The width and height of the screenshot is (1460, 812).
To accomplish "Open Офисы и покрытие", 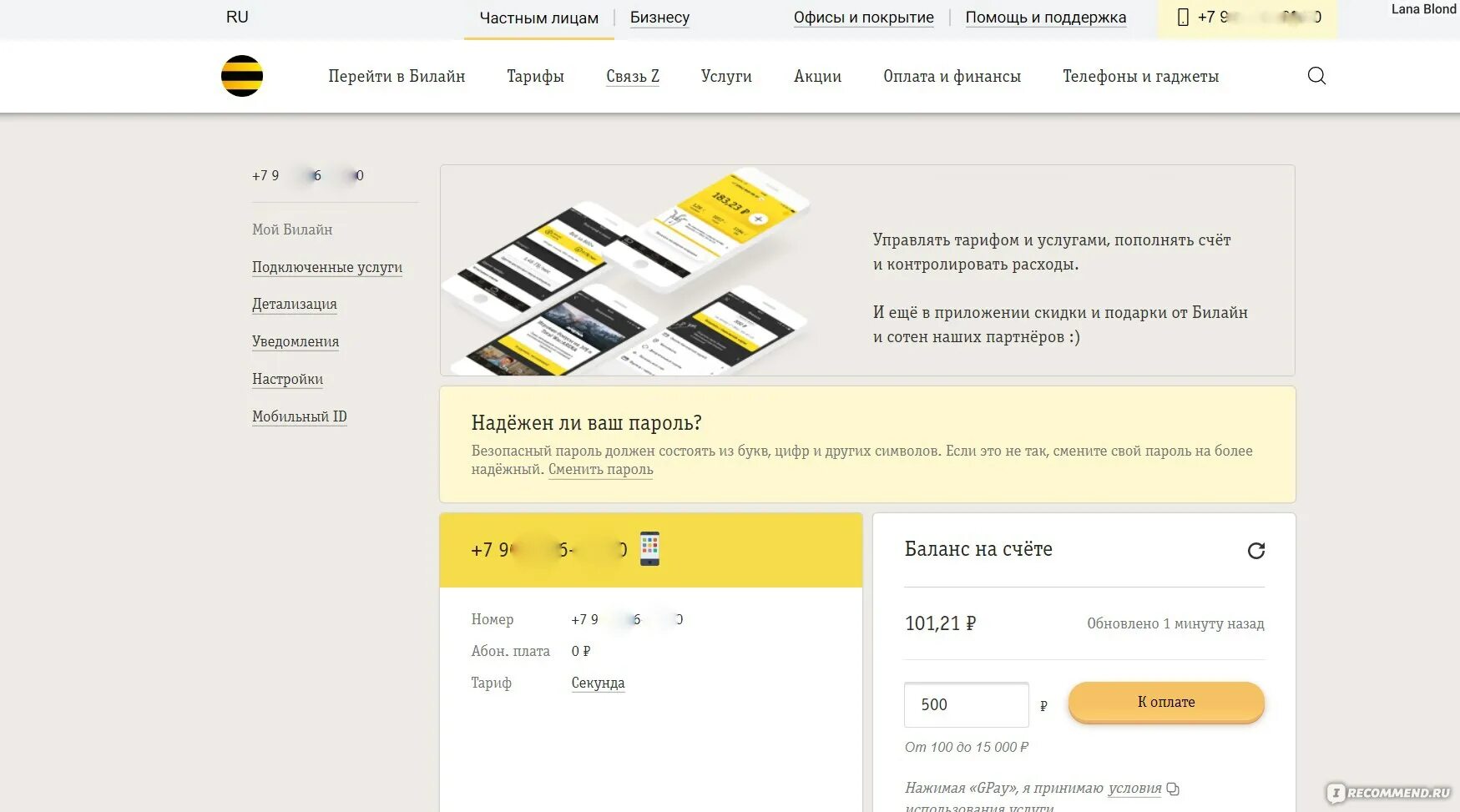I will 864,18.
